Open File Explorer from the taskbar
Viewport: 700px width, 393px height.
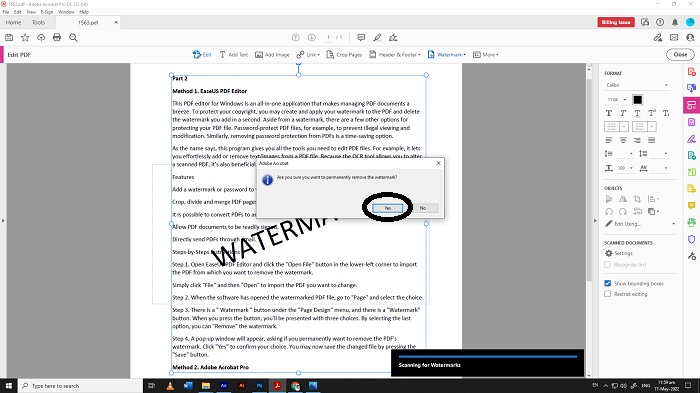206,386
